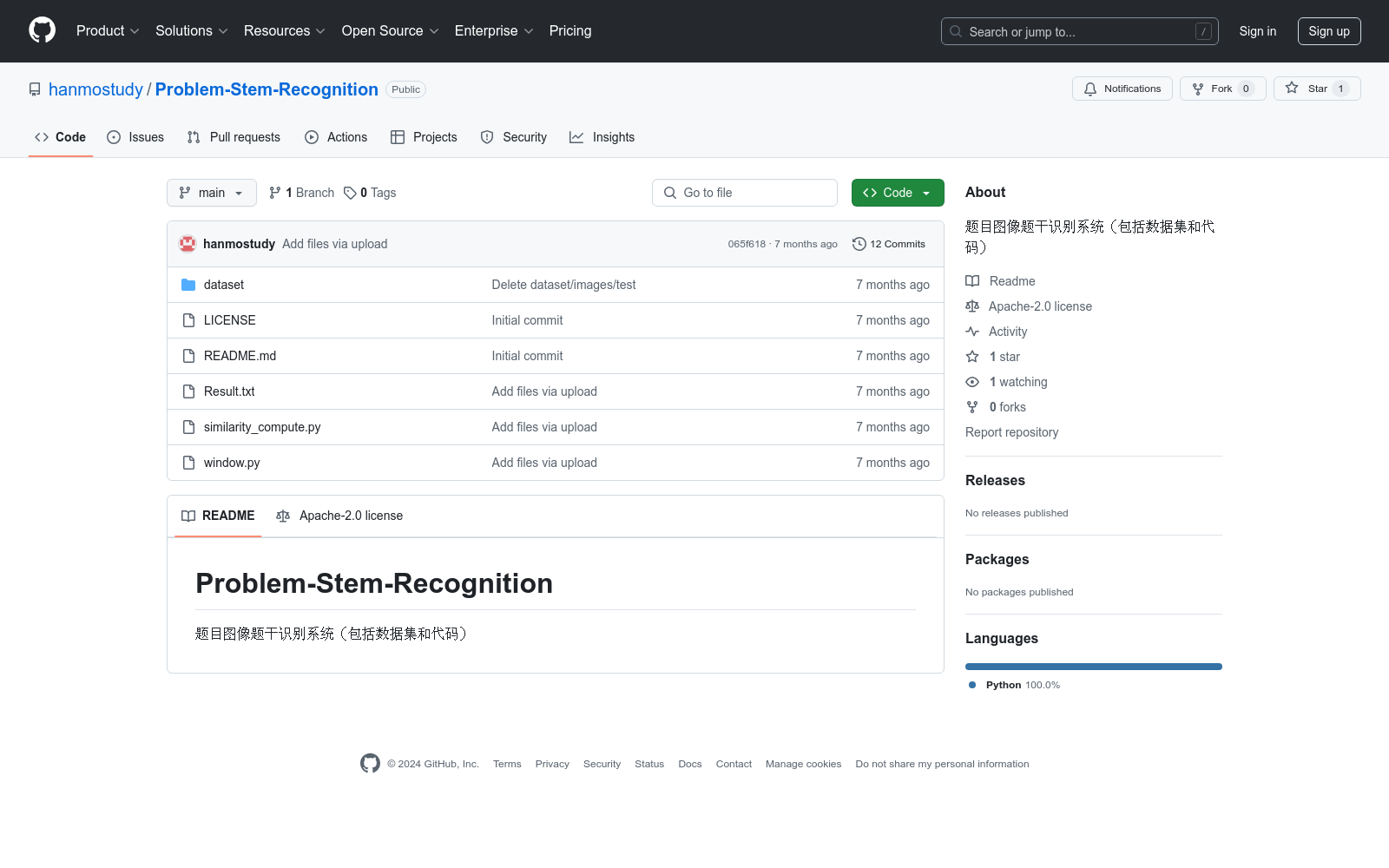Open the Actions tab
This screenshot has height=868, width=1389.
[x=336, y=137]
